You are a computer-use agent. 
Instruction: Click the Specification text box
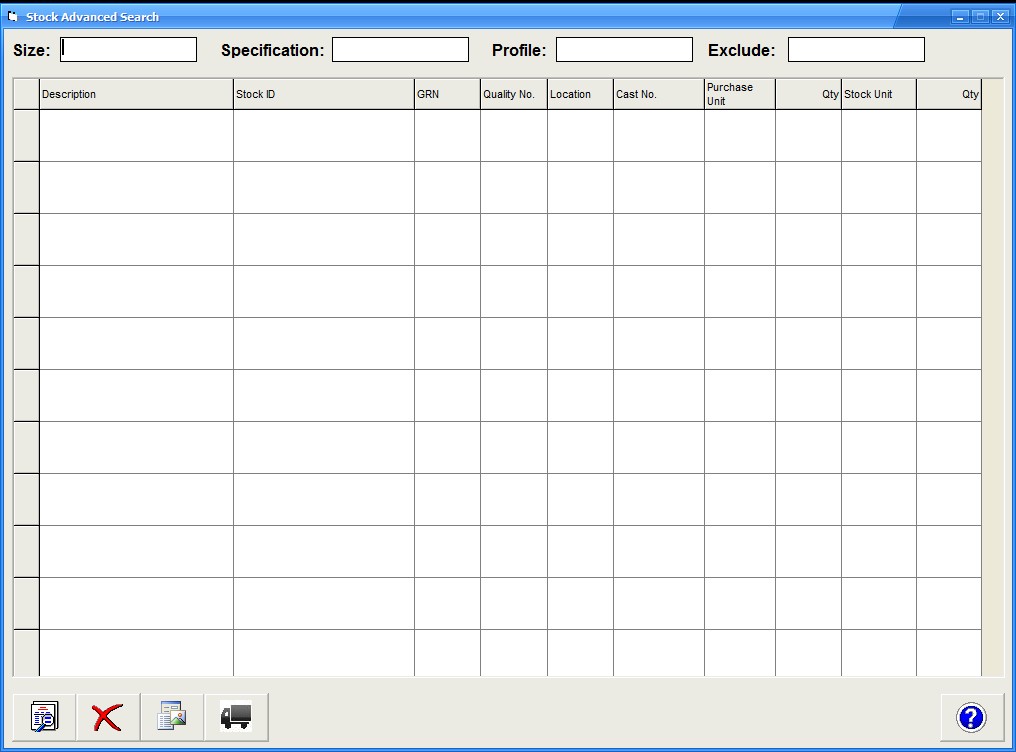click(400, 50)
